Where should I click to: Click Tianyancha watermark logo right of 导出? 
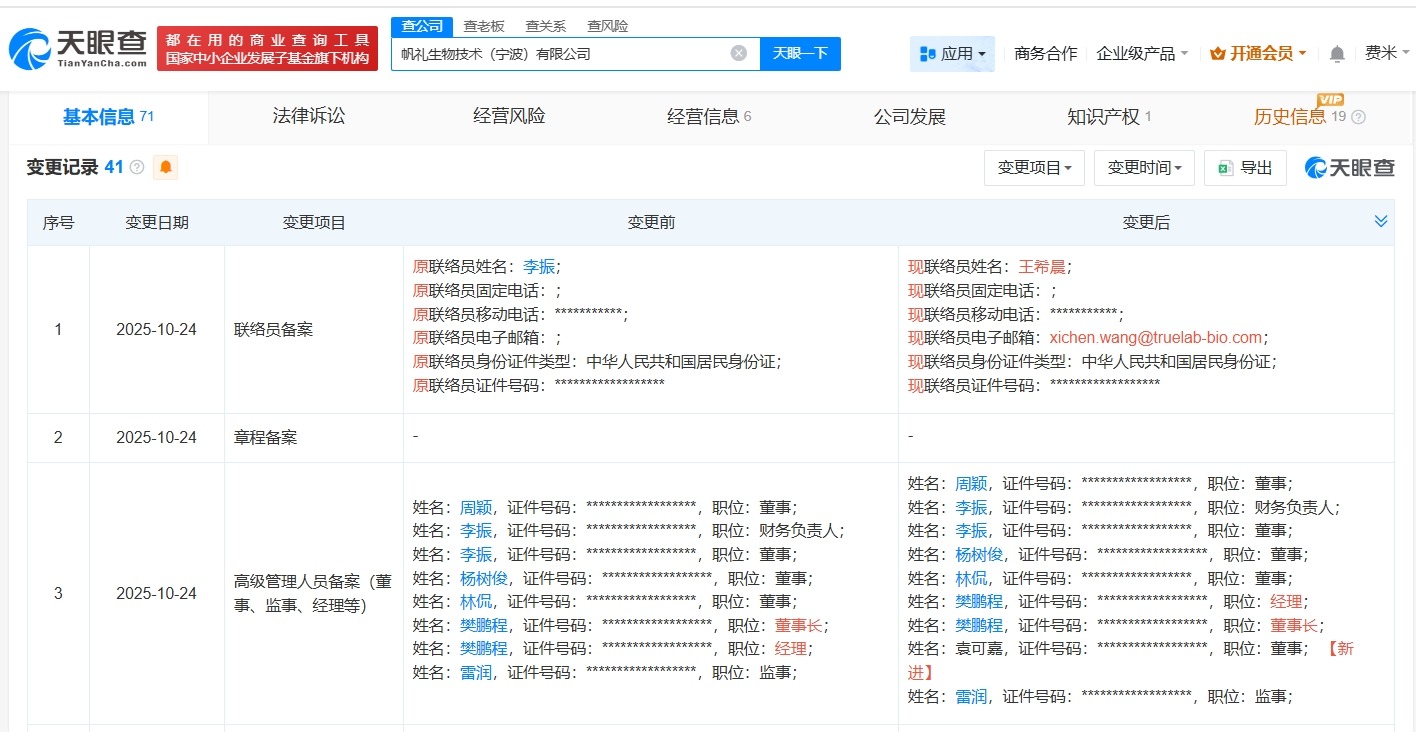pos(1348,168)
